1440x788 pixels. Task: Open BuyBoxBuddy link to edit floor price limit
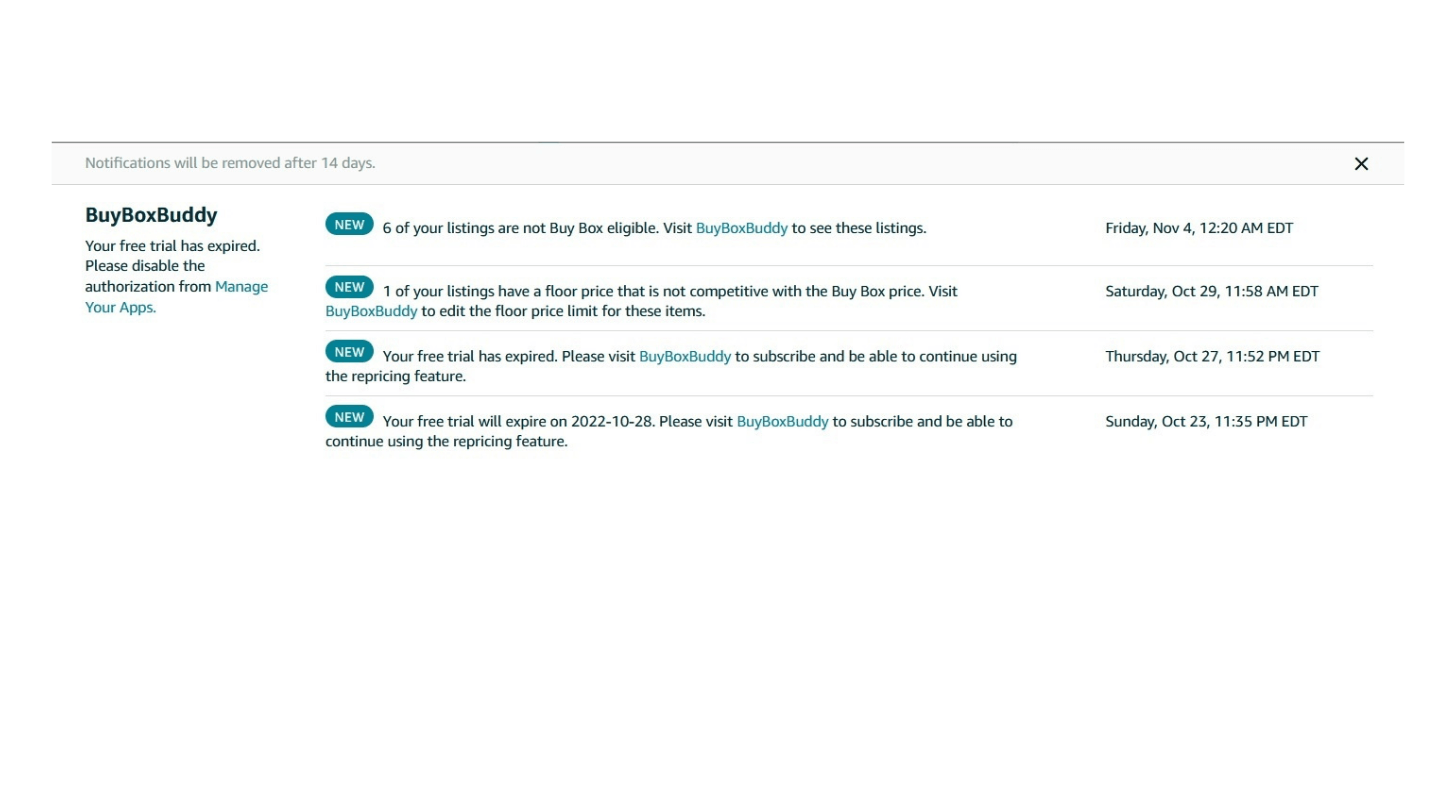coord(371,311)
